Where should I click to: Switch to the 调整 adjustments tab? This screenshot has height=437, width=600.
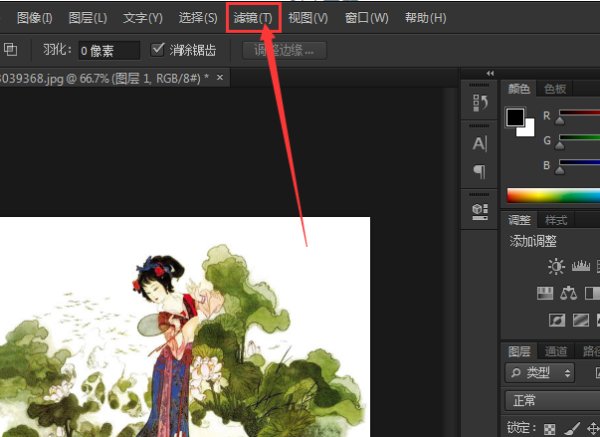[x=519, y=220]
